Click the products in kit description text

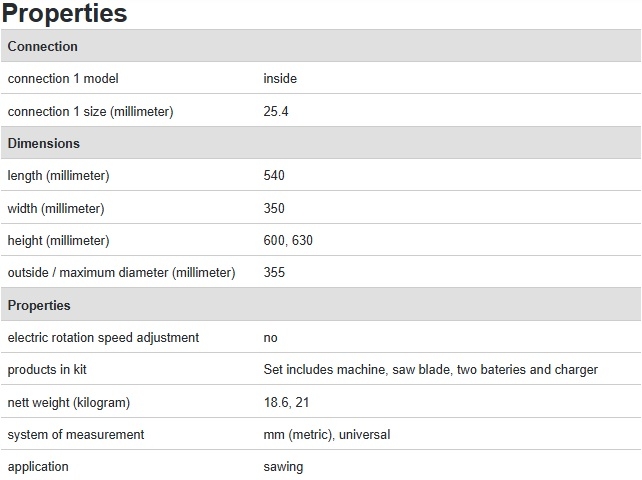(431, 369)
